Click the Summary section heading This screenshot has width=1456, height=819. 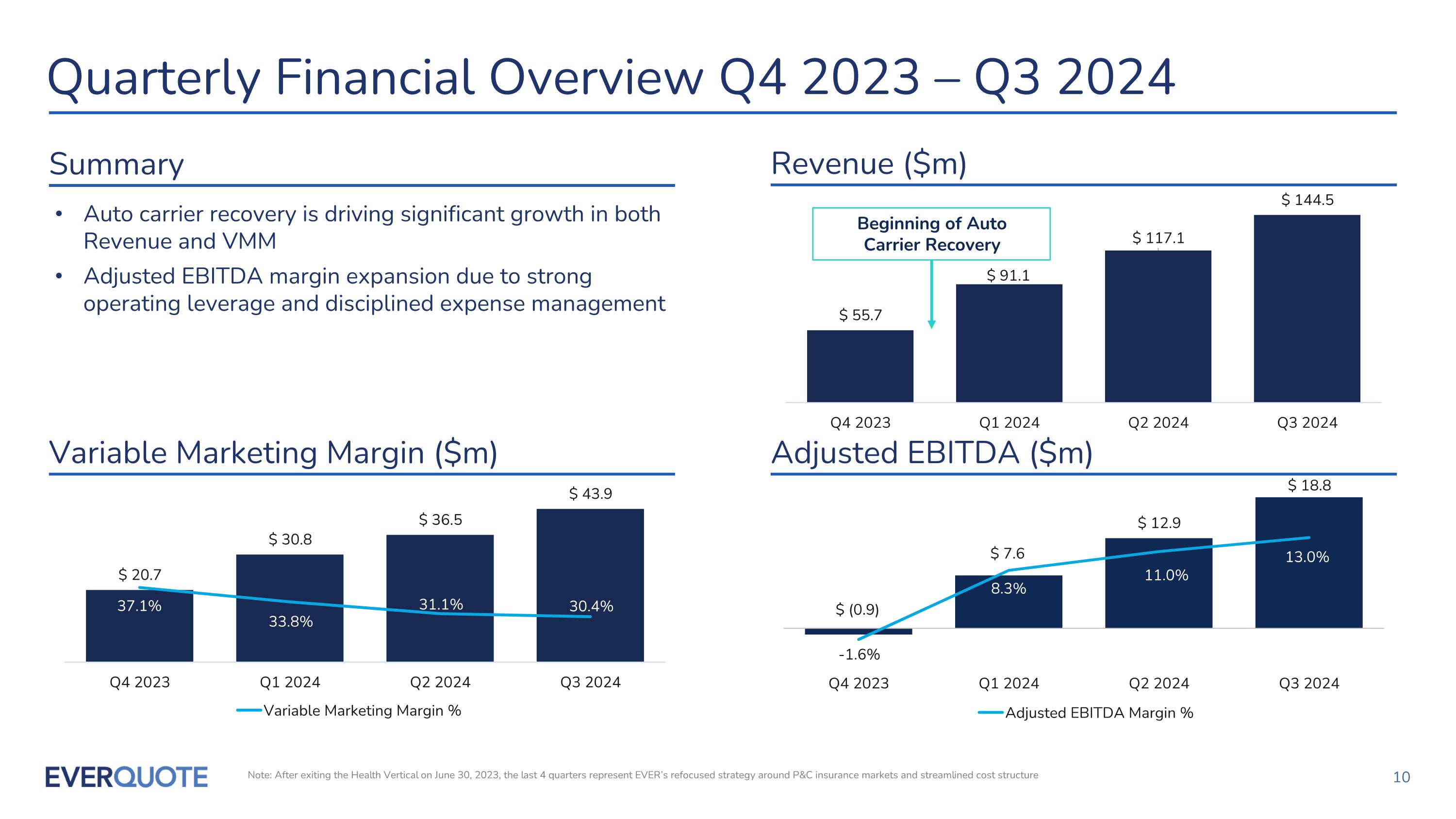tap(116, 164)
